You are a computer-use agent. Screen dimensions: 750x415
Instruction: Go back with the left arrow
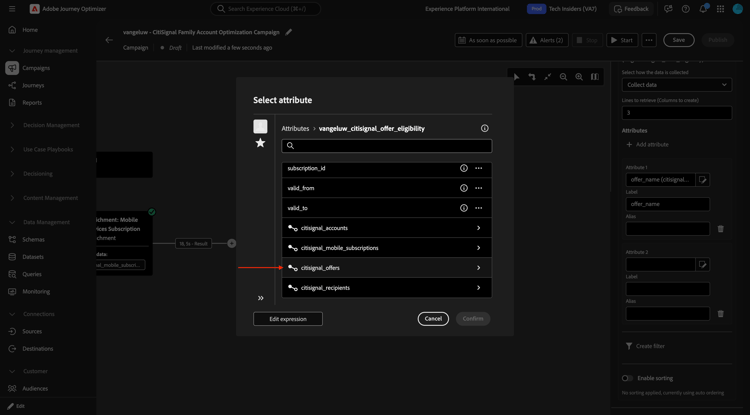click(109, 40)
